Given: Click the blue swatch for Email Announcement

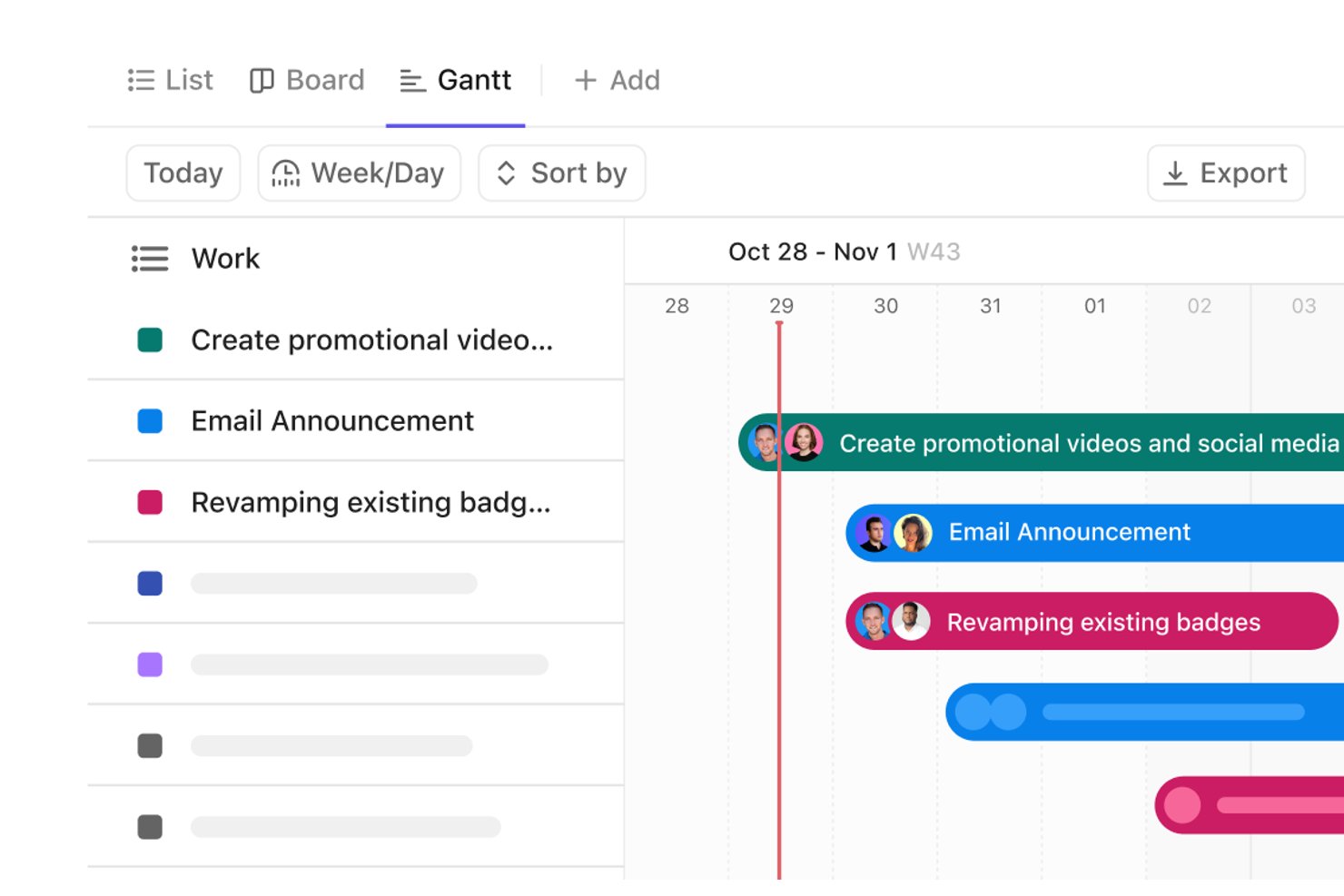Looking at the screenshot, I should tap(150, 421).
